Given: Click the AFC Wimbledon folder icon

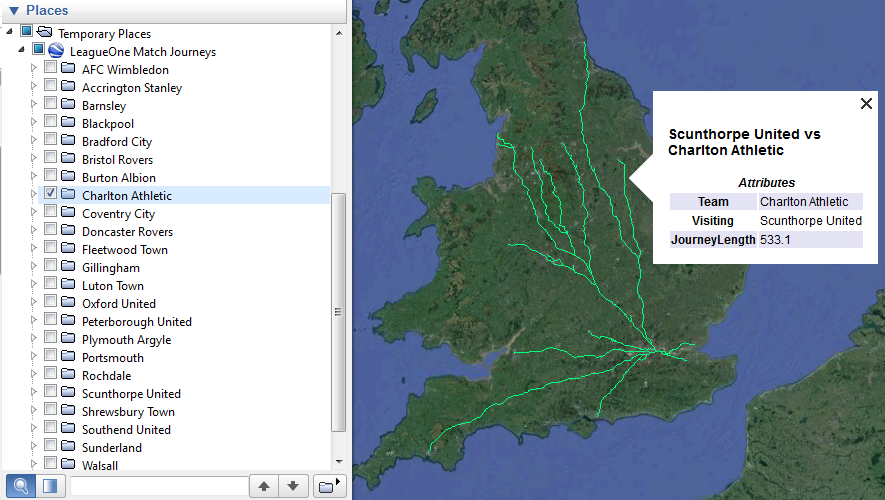Looking at the screenshot, I should pos(68,68).
